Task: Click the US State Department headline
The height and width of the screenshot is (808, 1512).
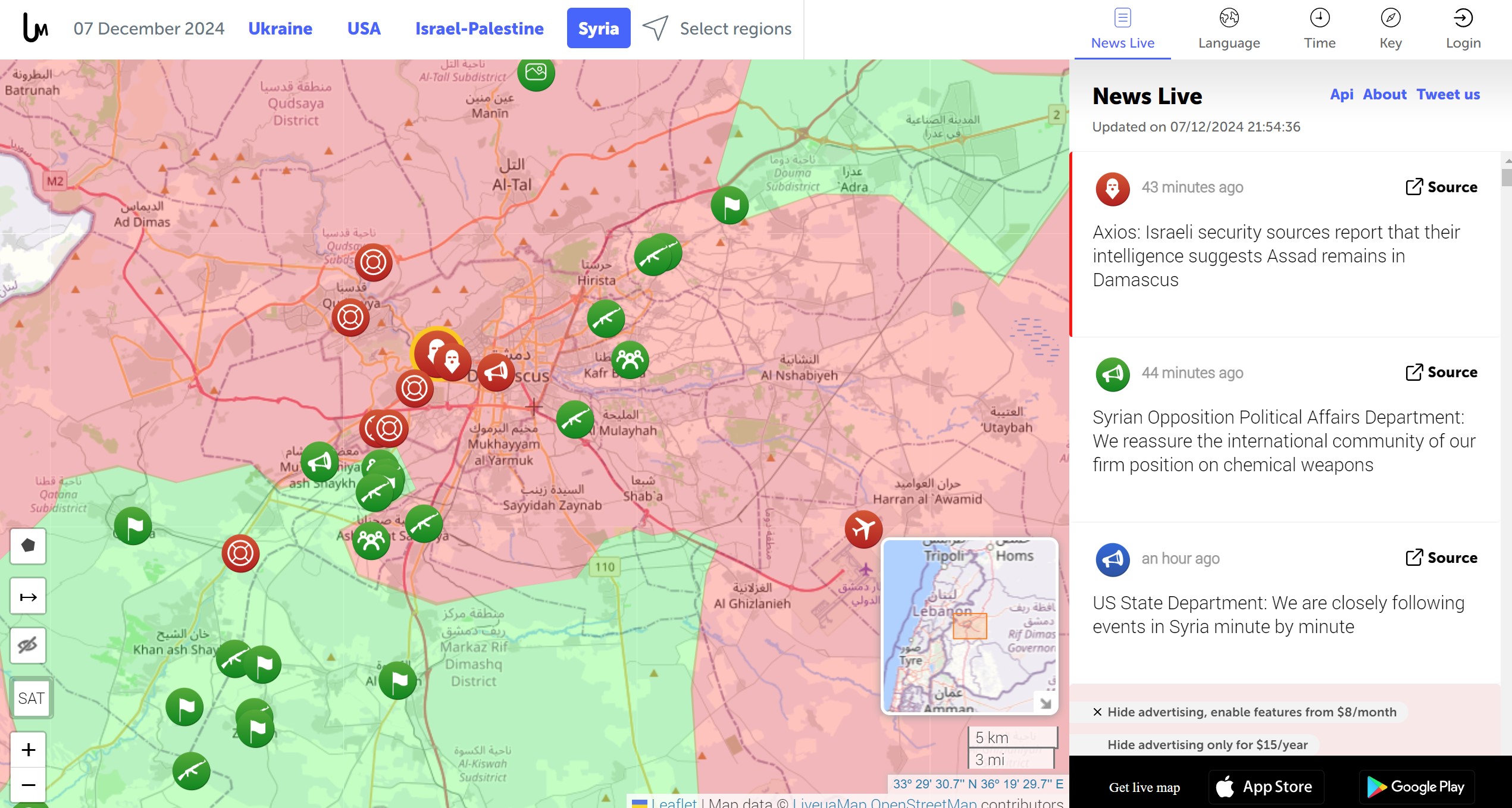Action: click(1278, 615)
